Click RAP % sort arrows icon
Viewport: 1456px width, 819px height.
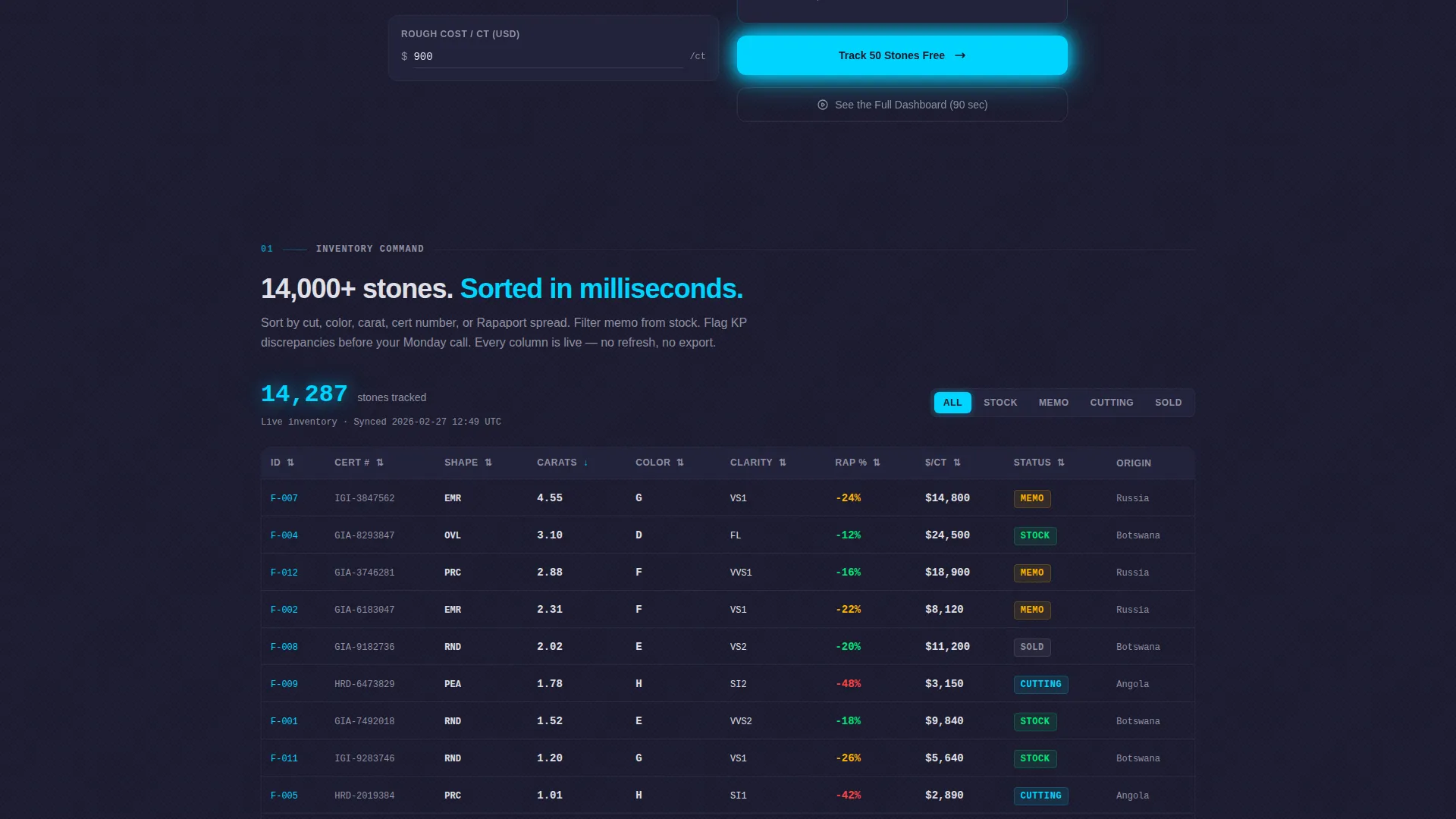pos(877,463)
